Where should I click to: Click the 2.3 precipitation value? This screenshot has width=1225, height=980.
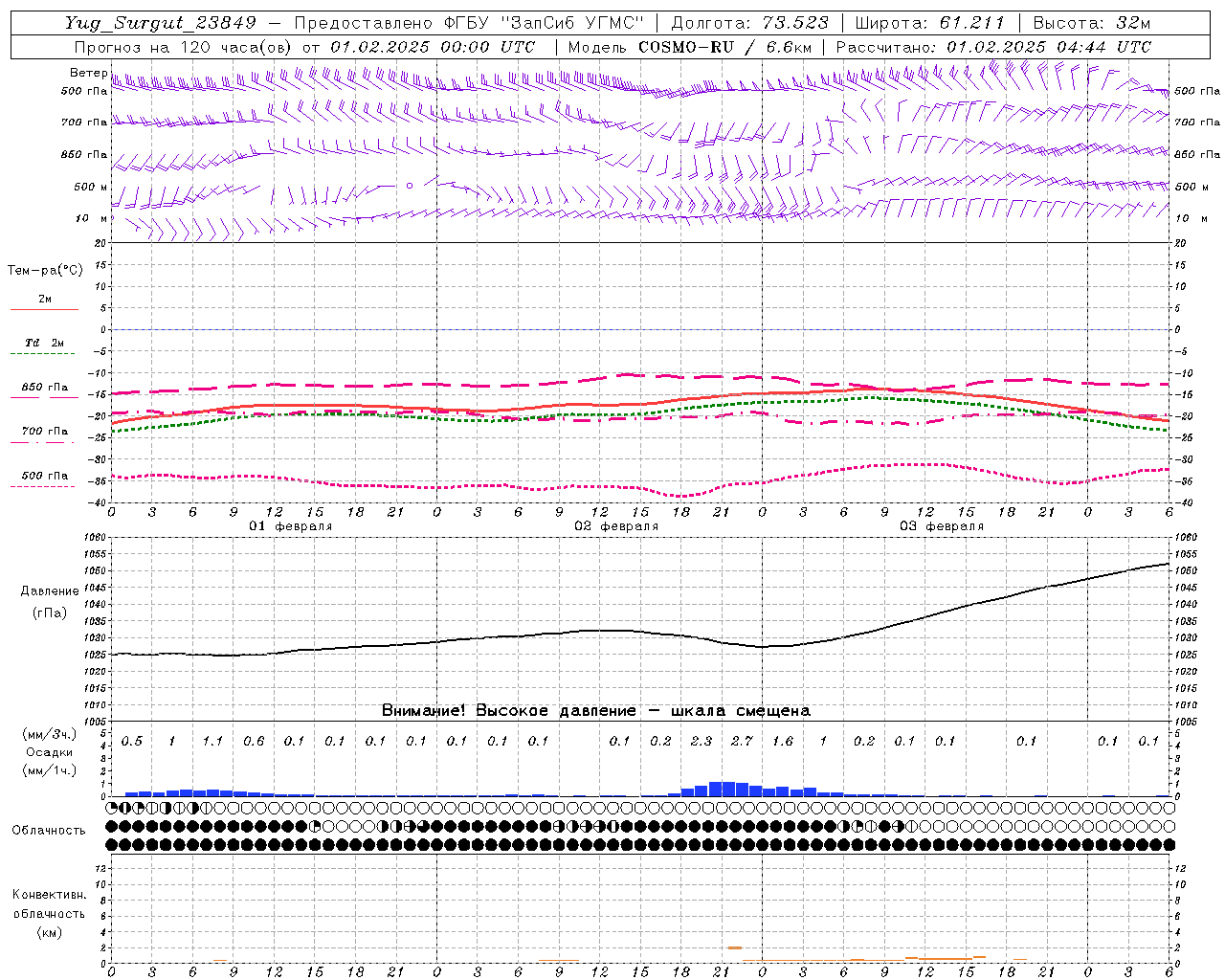(701, 741)
